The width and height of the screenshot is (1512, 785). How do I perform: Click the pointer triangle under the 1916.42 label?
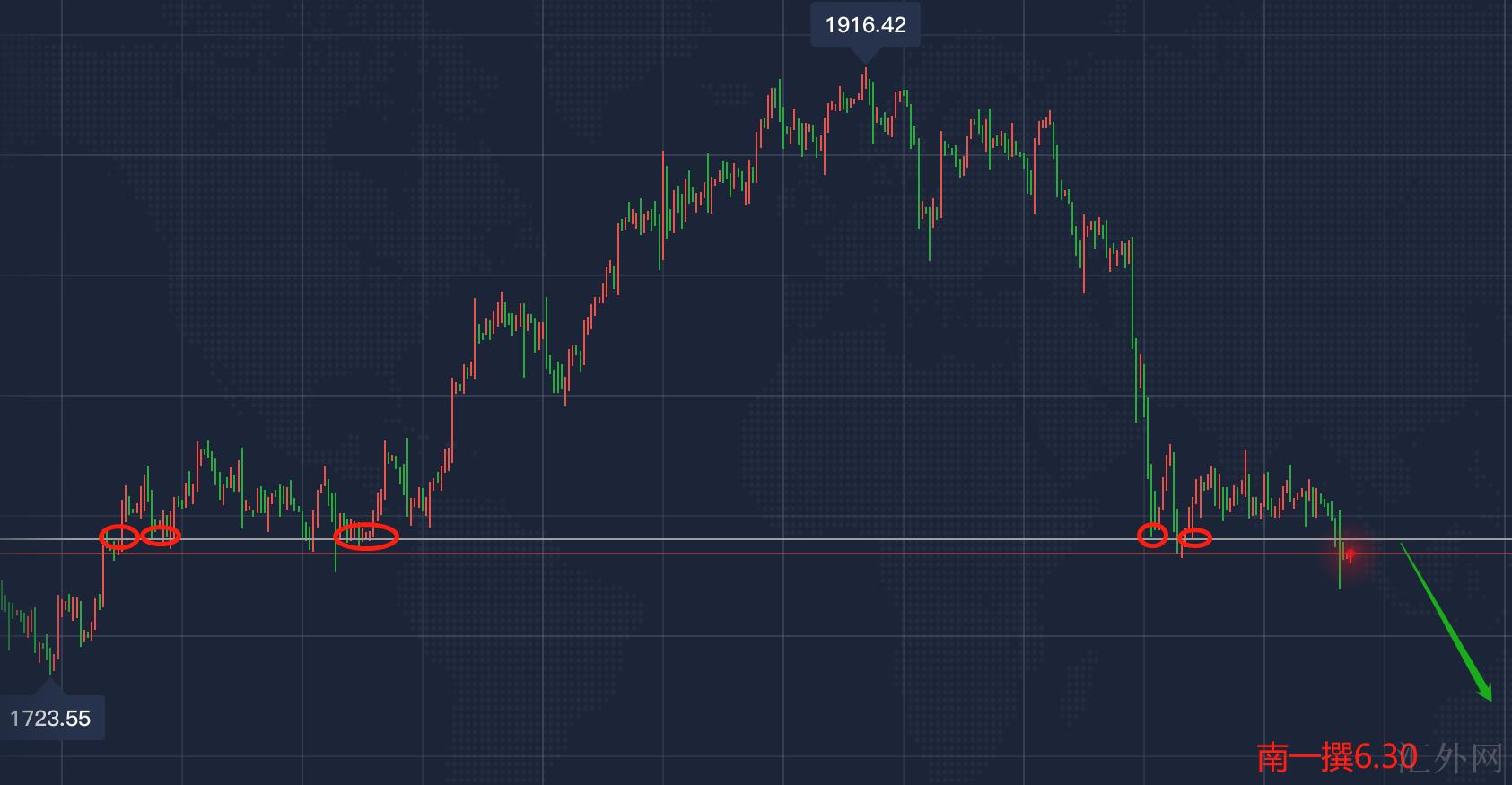865,56
